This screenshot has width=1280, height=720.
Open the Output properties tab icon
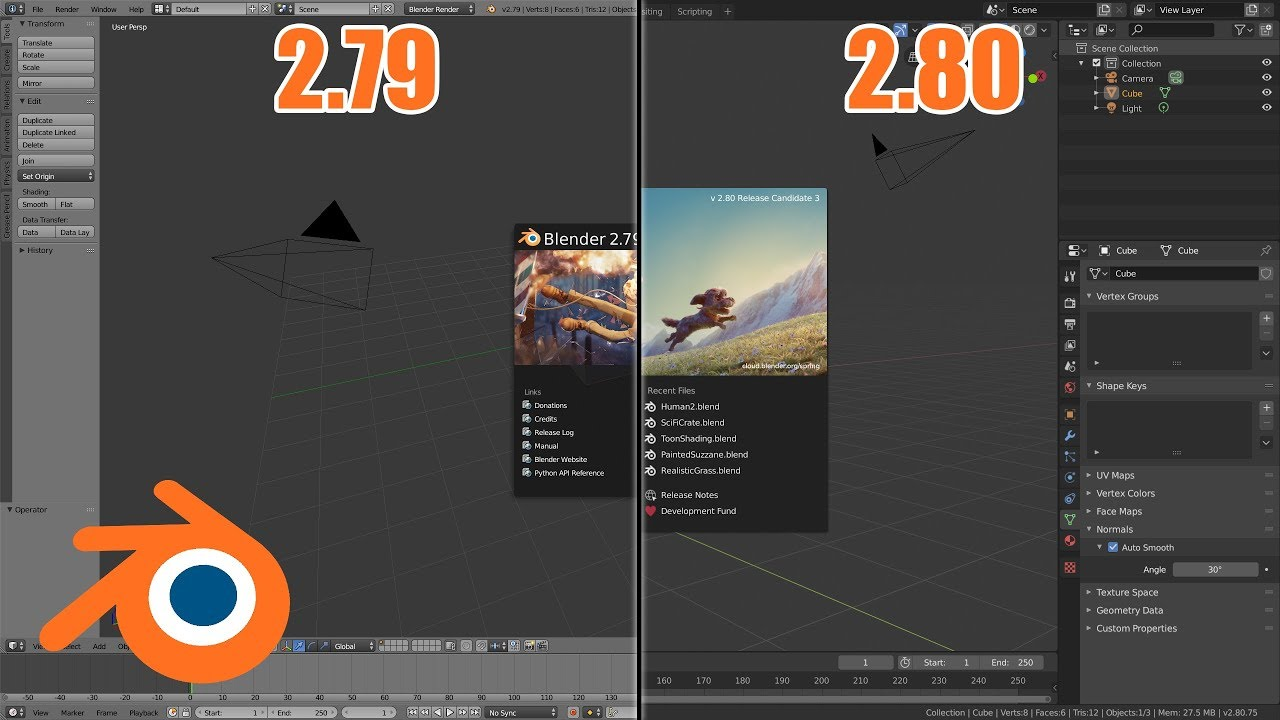(1070, 324)
